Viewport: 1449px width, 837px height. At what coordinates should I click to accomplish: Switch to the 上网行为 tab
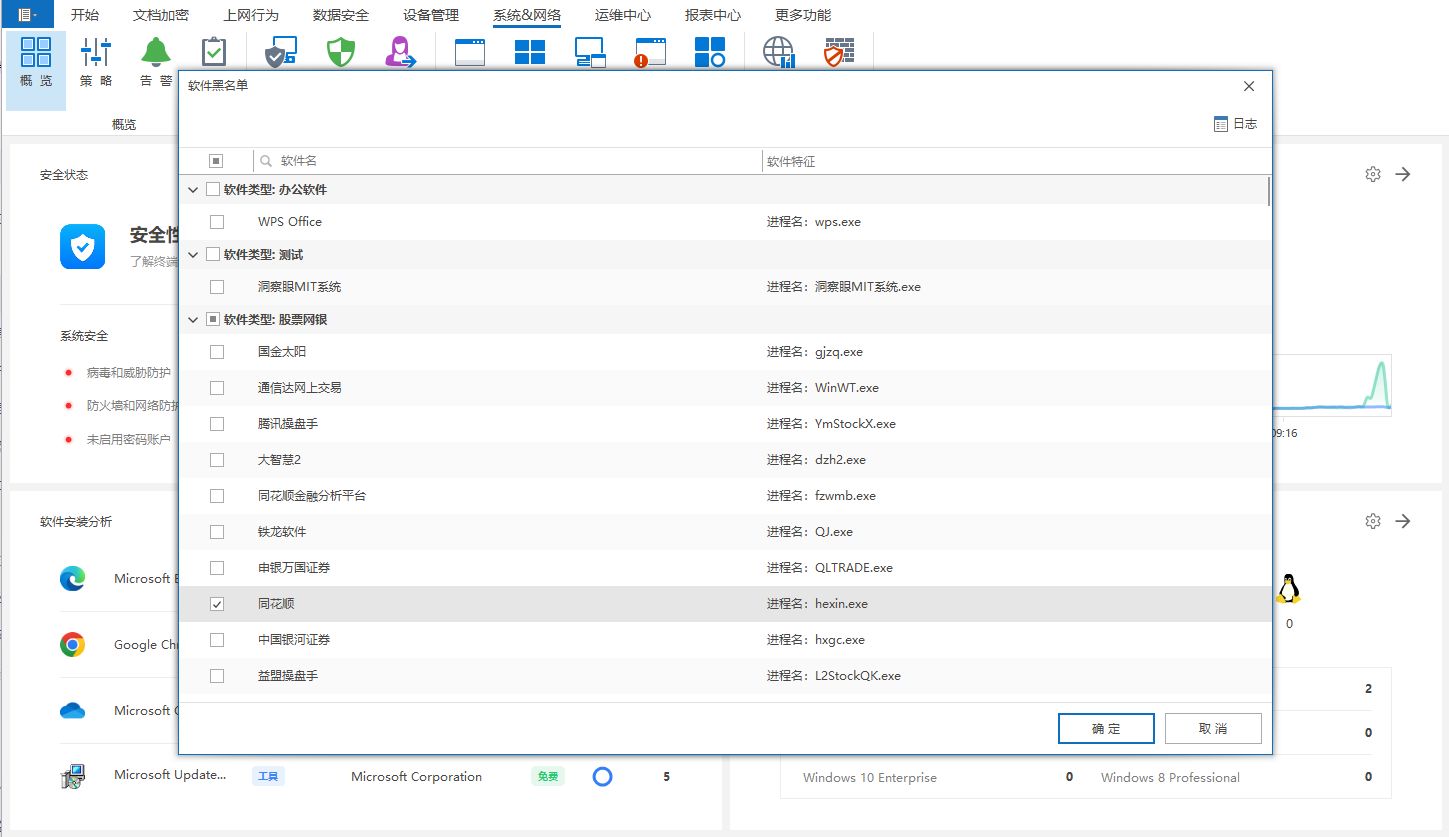click(x=251, y=15)
